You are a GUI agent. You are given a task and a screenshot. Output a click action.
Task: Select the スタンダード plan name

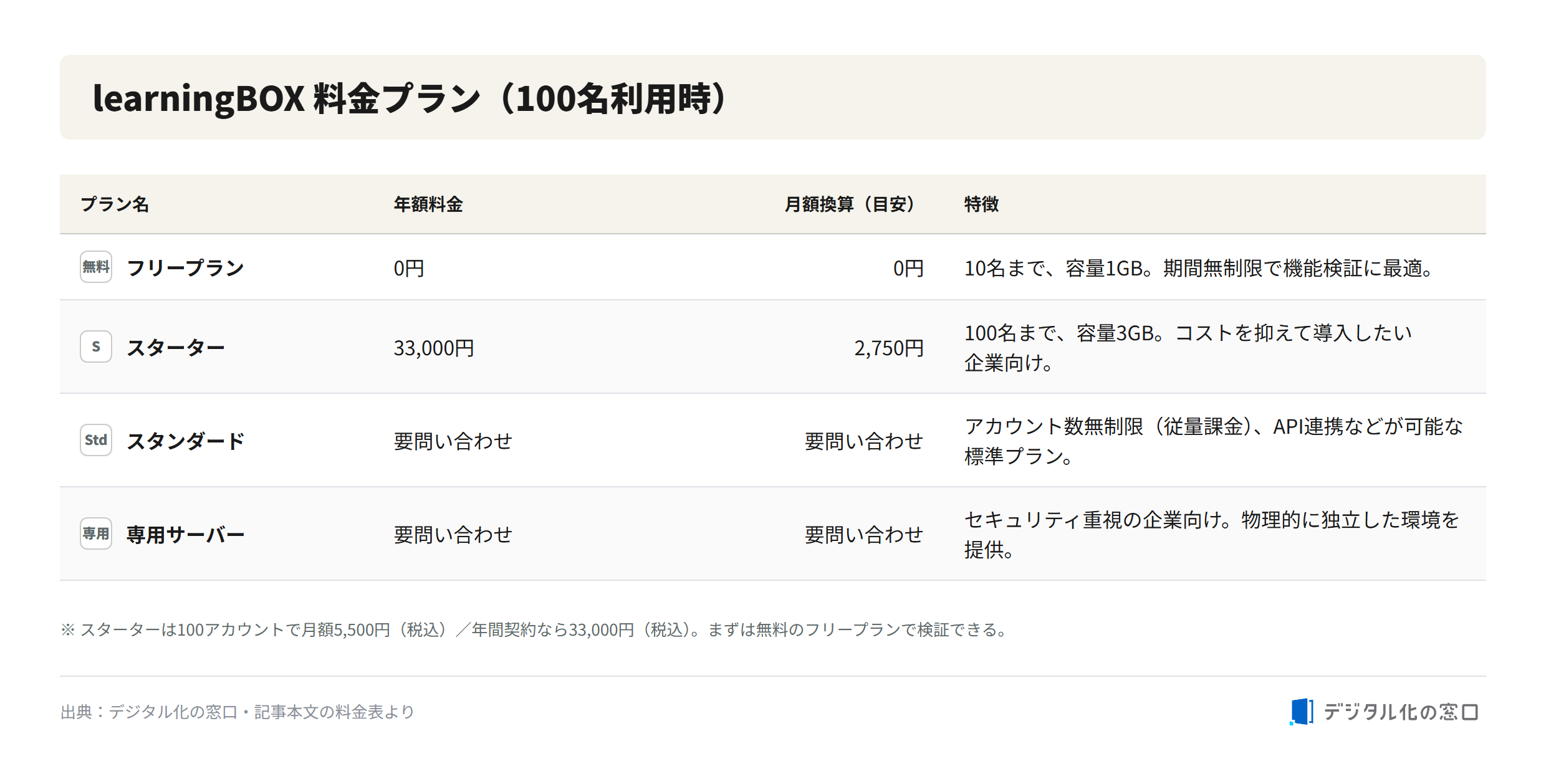(186, 441)
